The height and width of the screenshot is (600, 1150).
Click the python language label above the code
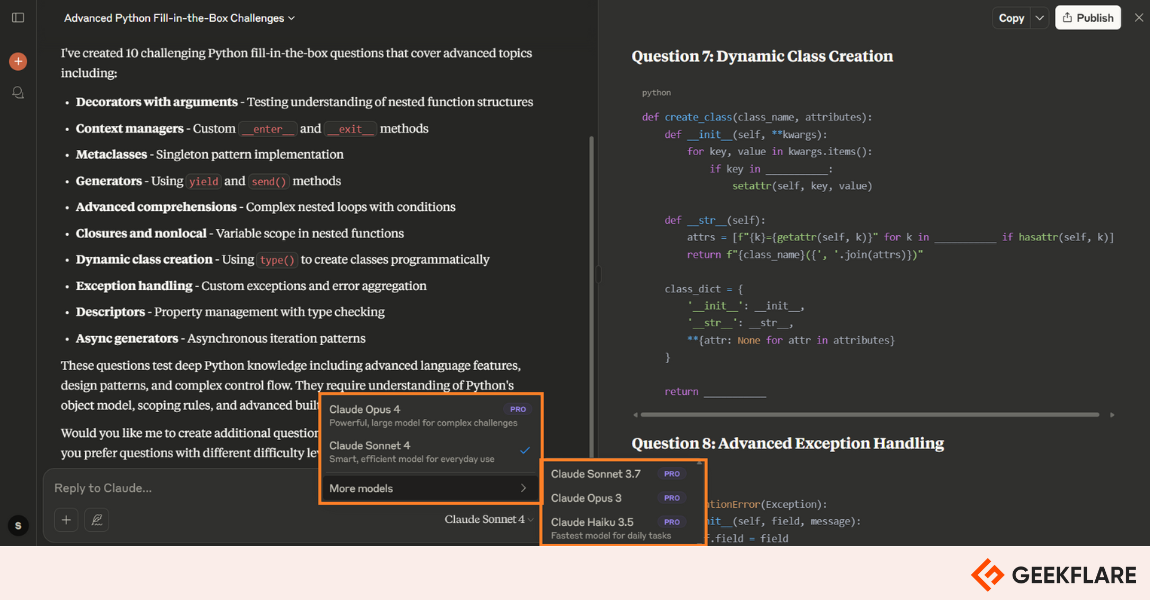[x=656, y=92]
